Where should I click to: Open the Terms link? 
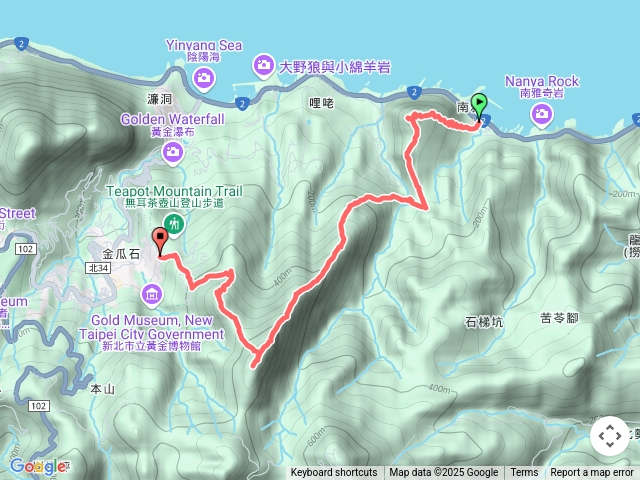[524, 473]
